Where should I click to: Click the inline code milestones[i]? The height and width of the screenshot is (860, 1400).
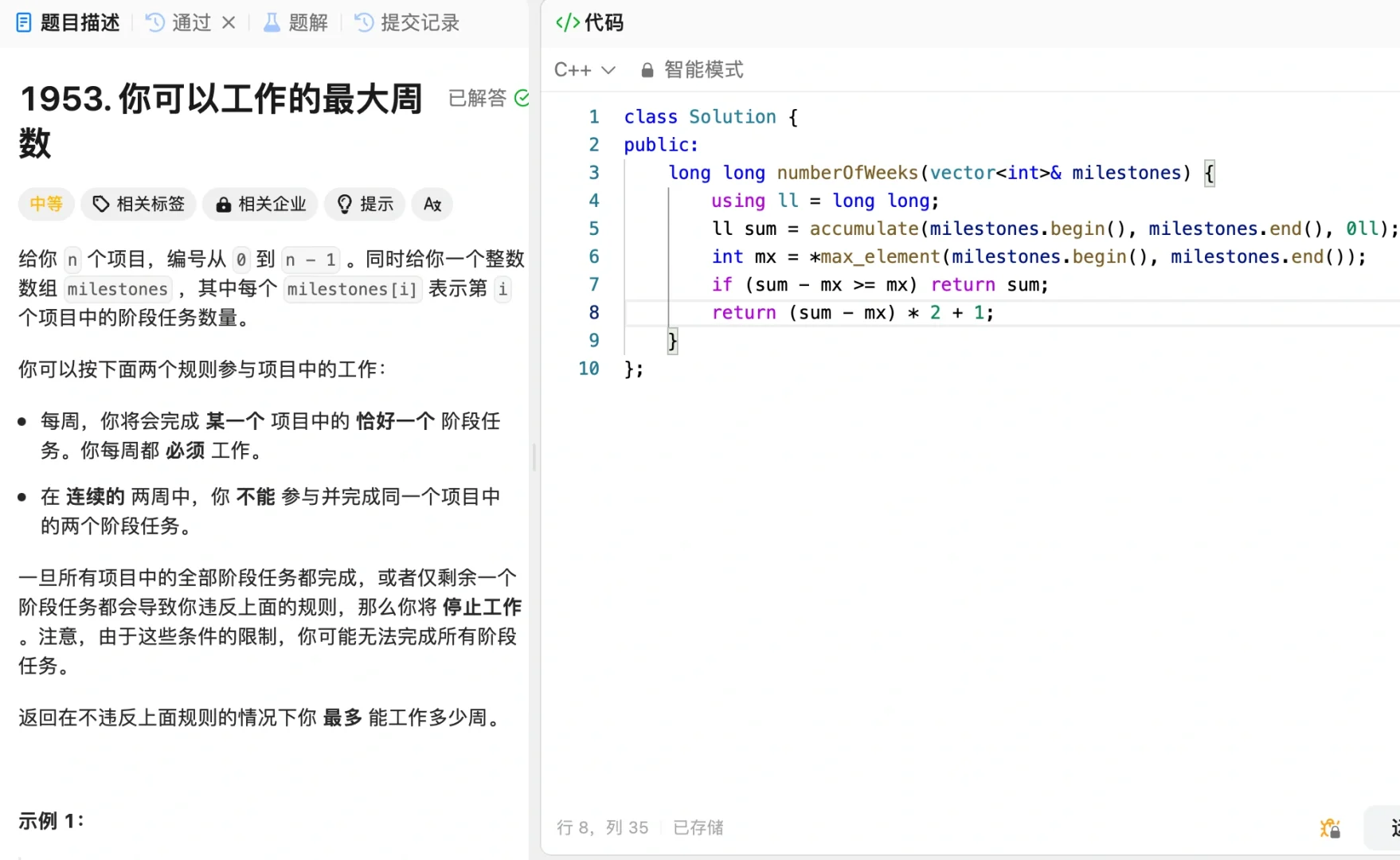coord(351,289)
